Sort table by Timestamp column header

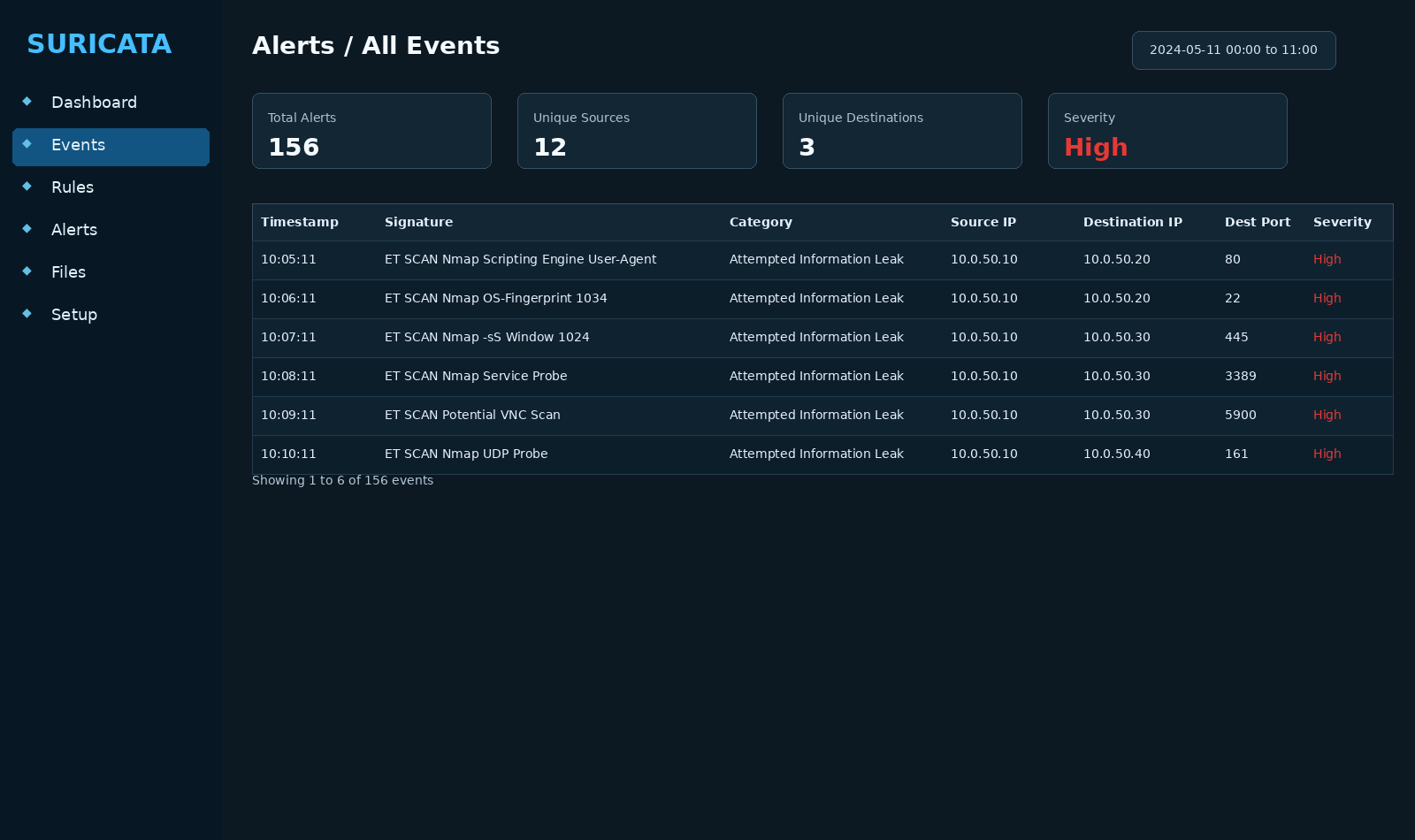(x=299, y=222)
